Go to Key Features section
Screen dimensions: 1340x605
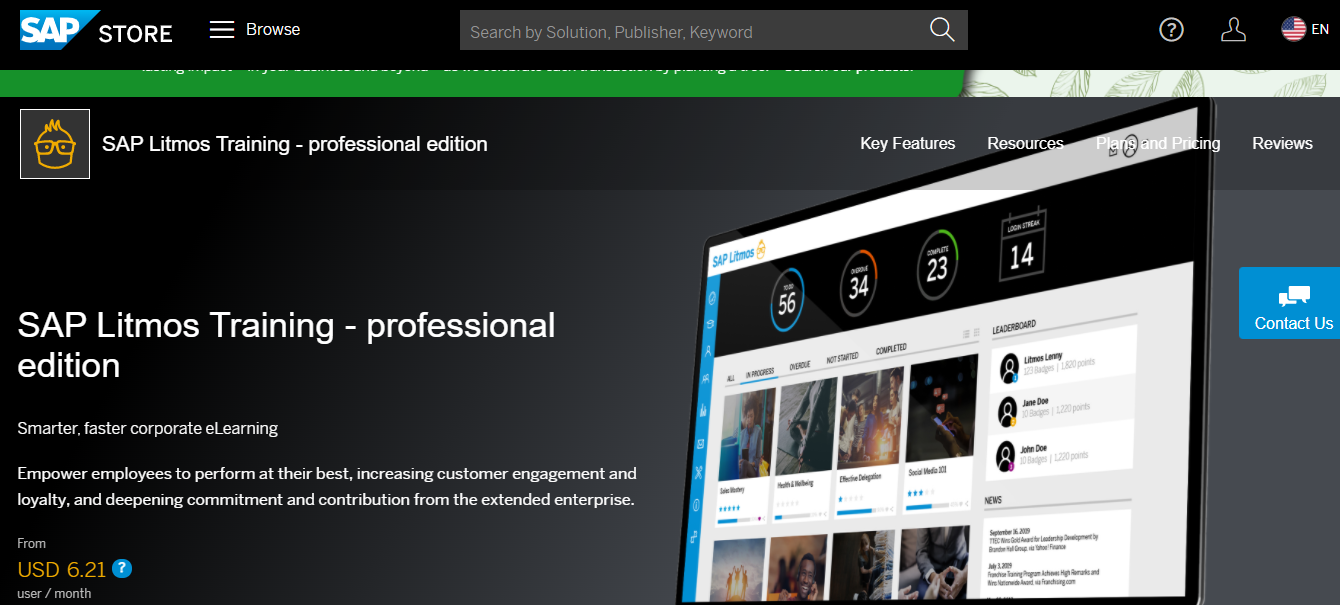pos(907,143)
